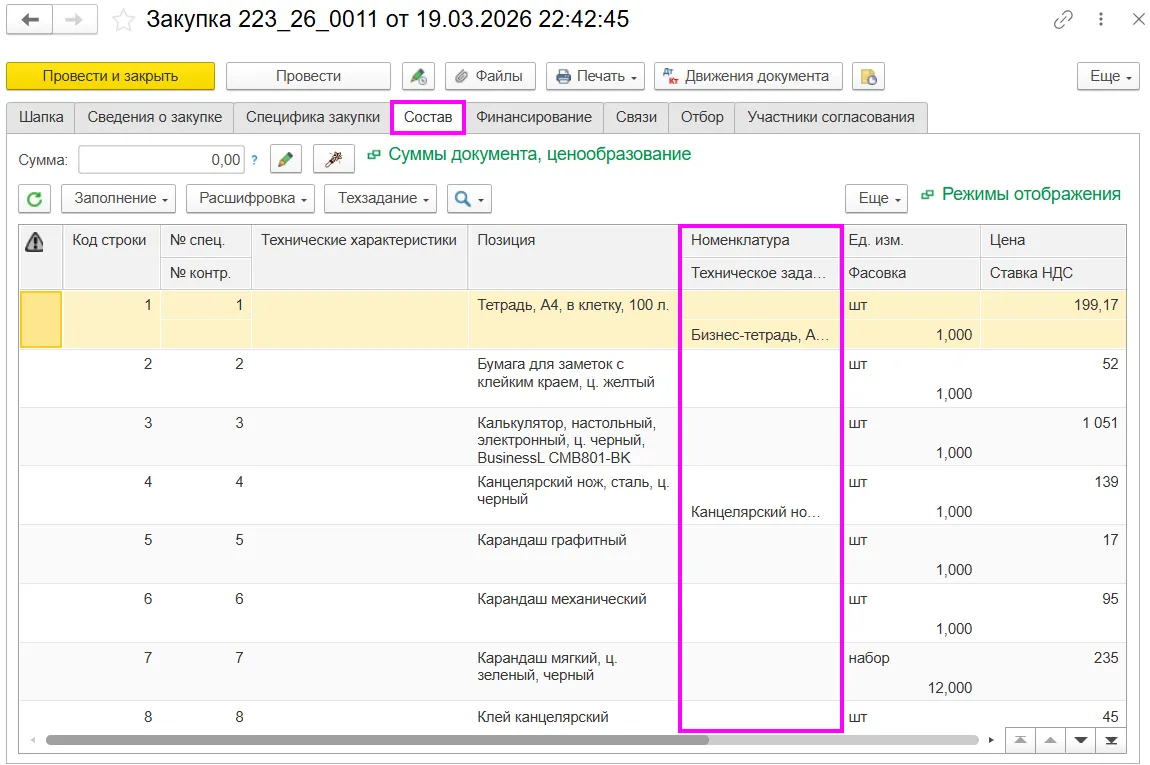Click the warning triangle column header

coord(34,241)
